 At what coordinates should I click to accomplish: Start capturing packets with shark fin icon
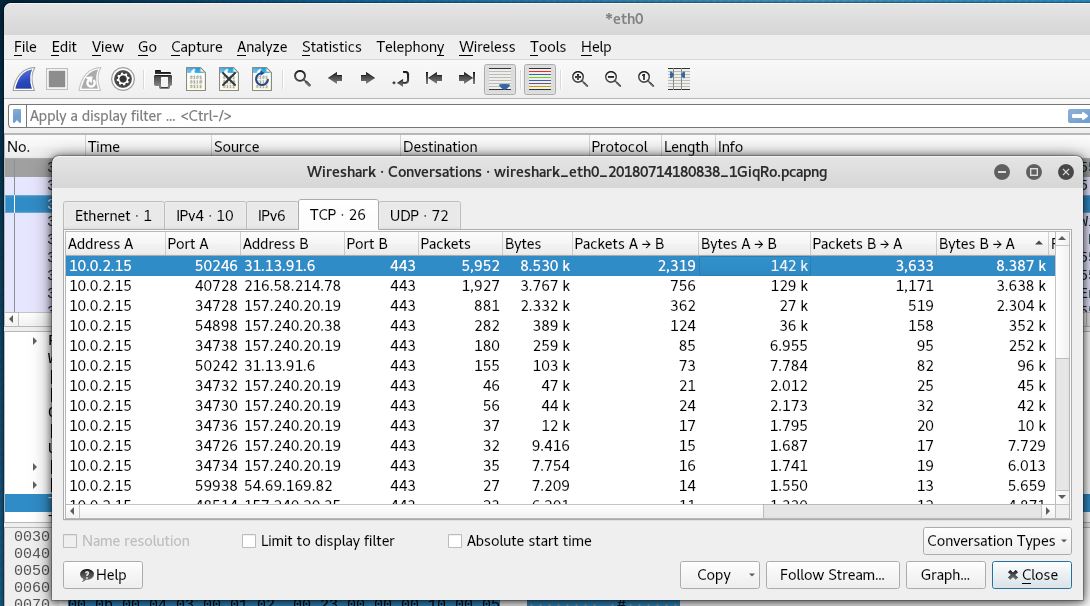[x=26, y=79]
